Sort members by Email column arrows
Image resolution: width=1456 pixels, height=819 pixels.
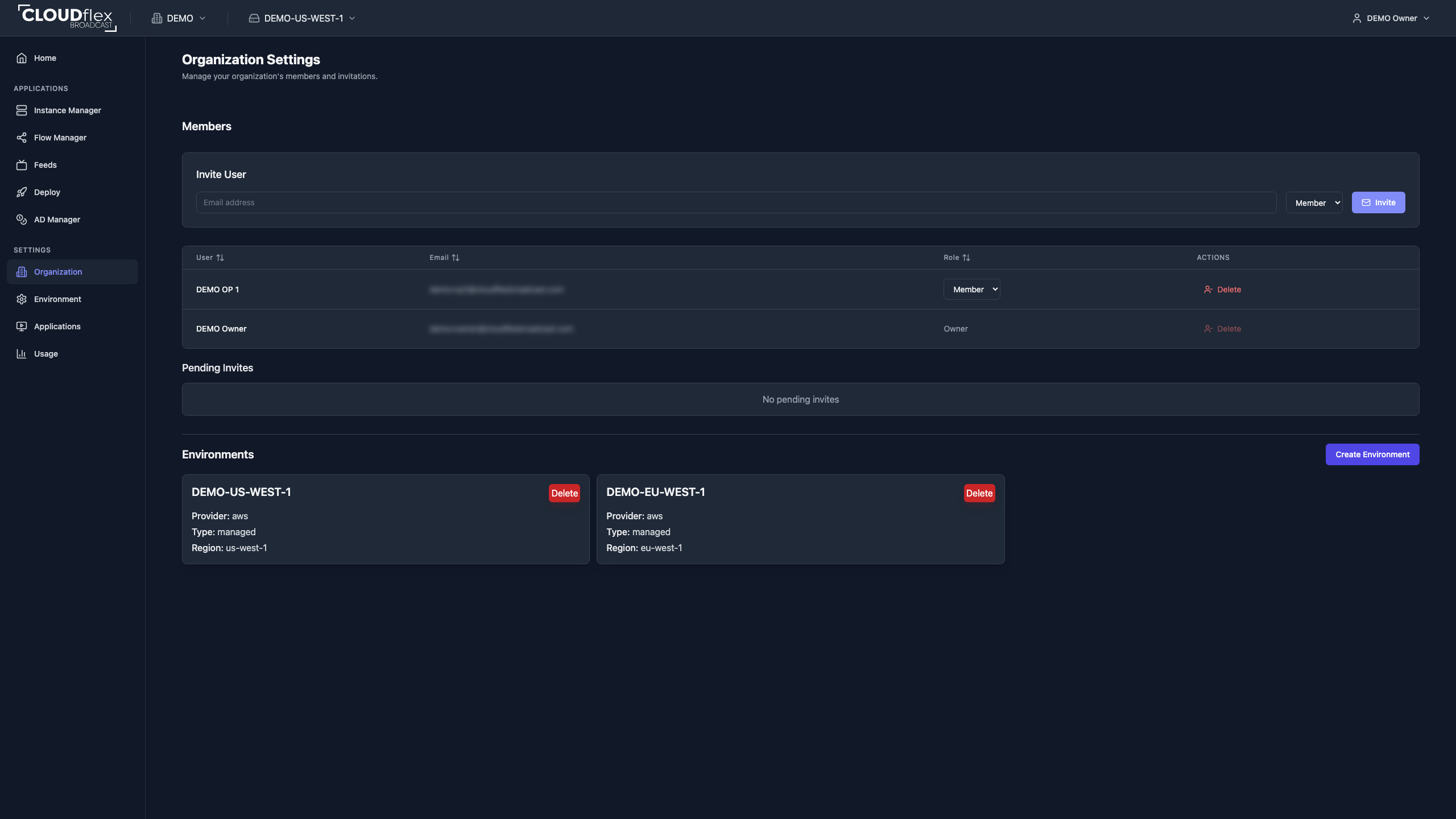click(456, 258)
